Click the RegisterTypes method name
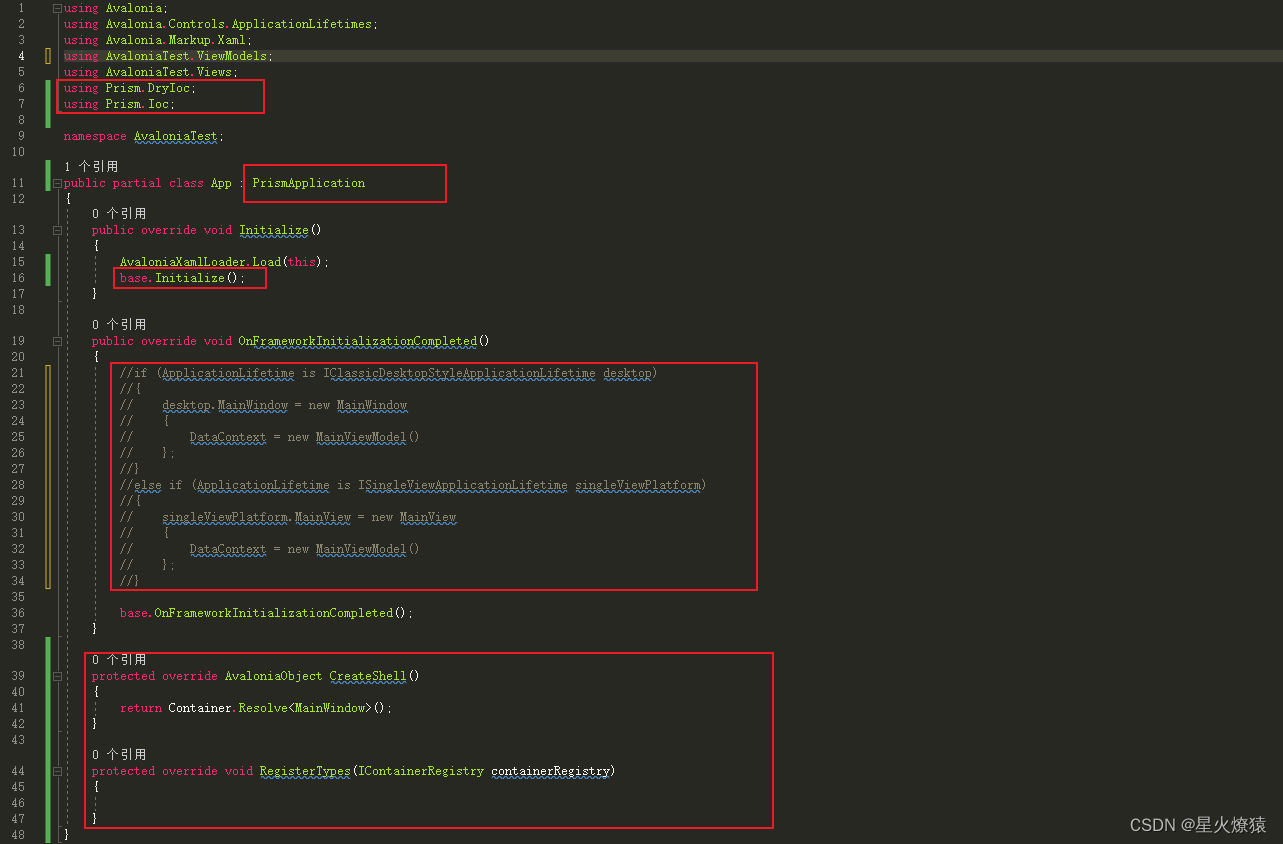1283x844 pixels. point(305,771)
